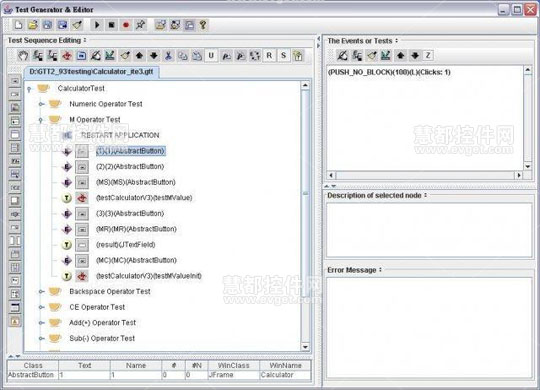Expand the Sub(-) Operator Test node
This screenshot has width=540, height=390.
pos(41,339)
